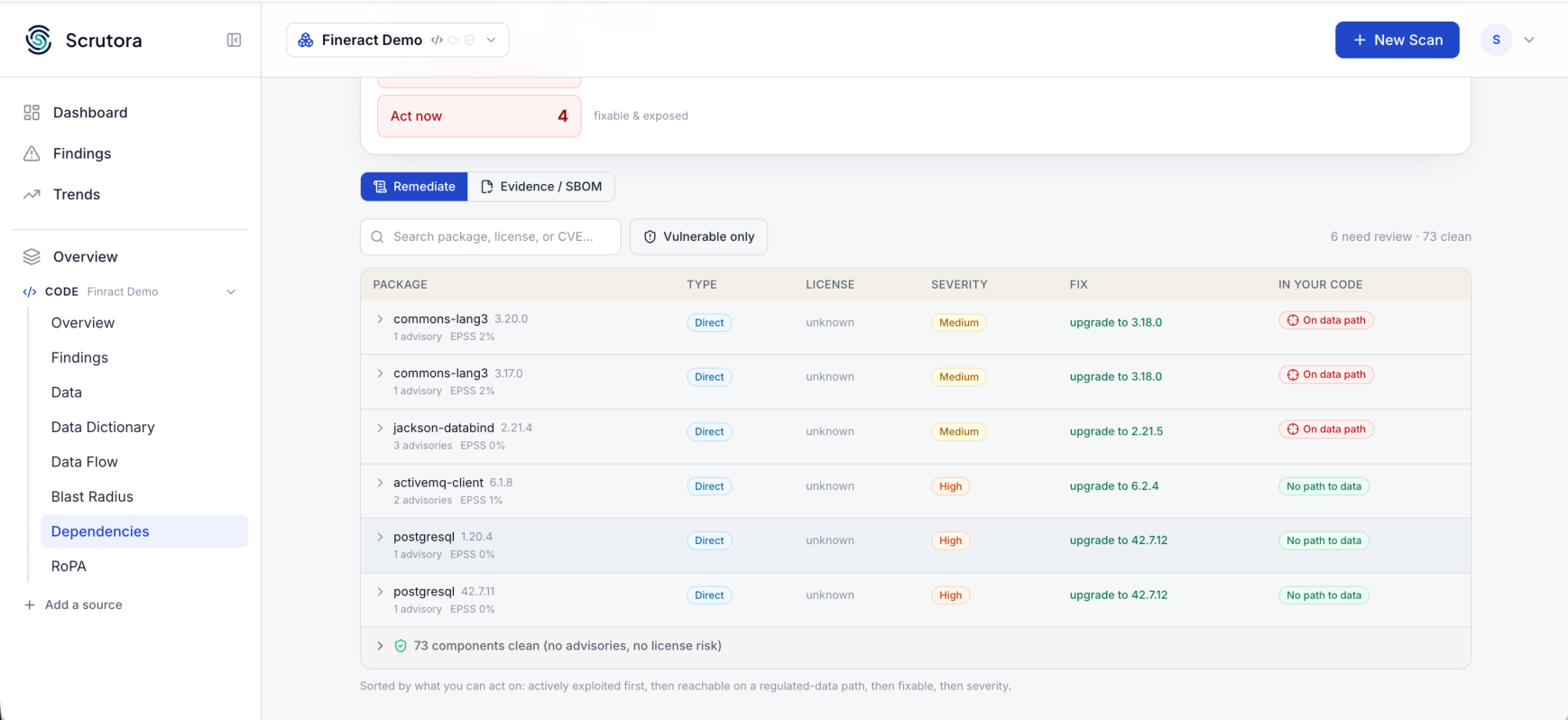Toggle the Vulnerable only filter
This screenshot has width=1568, height=720.
pos(698,236)
